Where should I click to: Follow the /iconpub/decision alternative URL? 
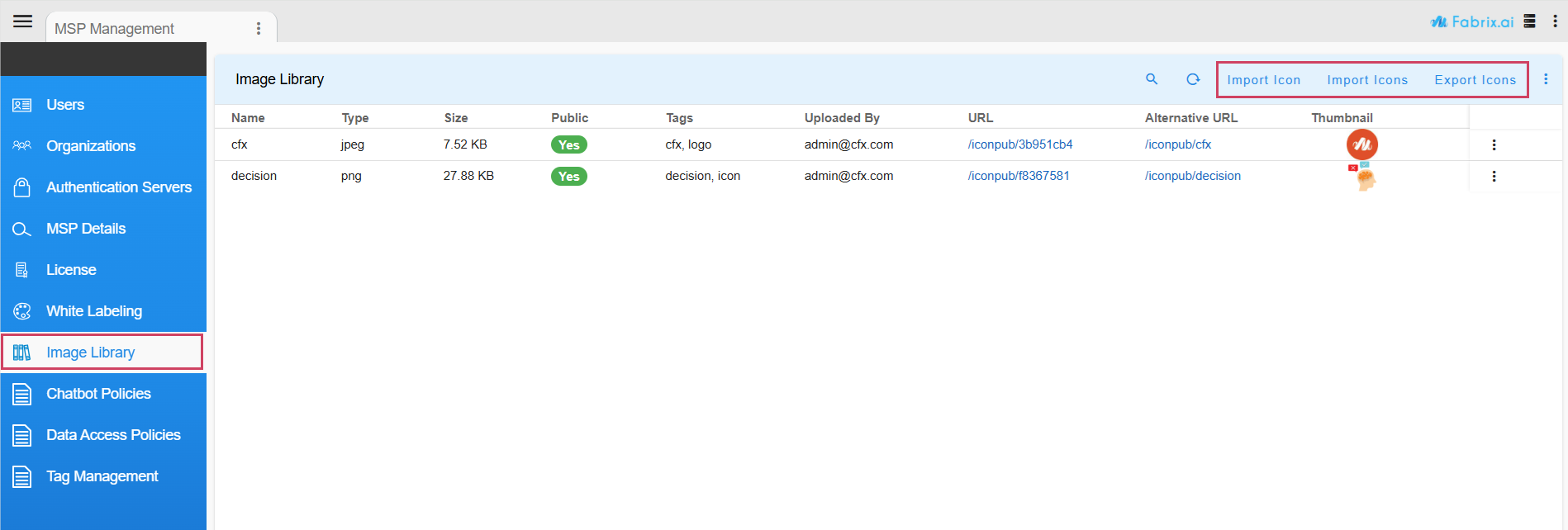pos(1192,176)
